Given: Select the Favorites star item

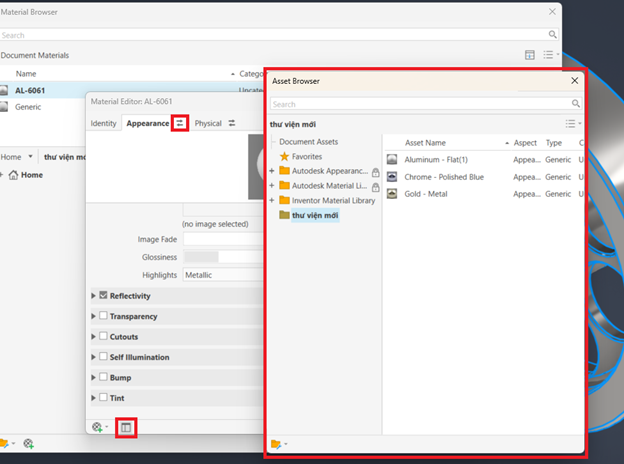Looking at the screenshot, I should (301, 156).
